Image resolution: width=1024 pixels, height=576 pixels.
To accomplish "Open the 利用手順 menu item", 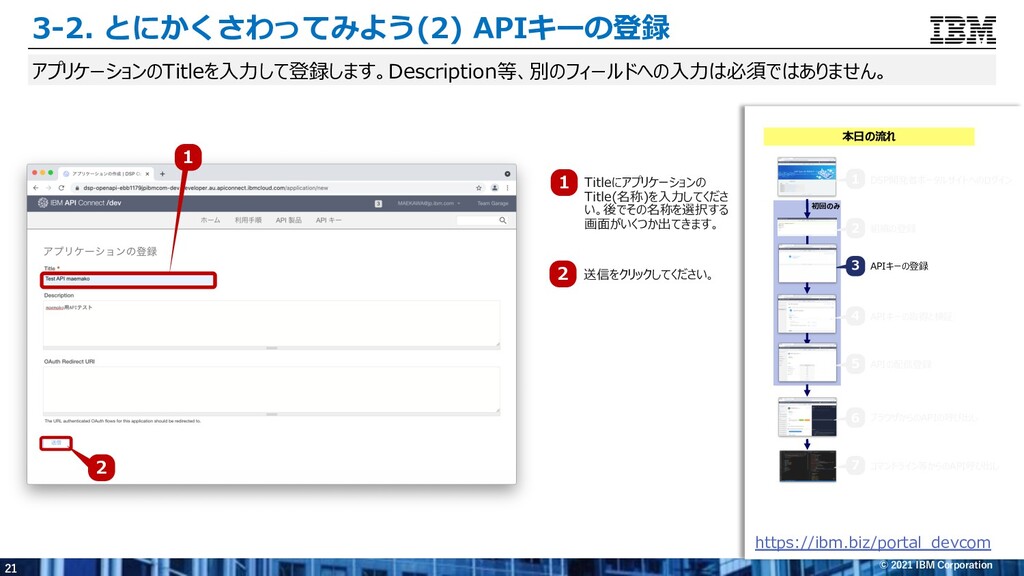I will click(248, 221).
